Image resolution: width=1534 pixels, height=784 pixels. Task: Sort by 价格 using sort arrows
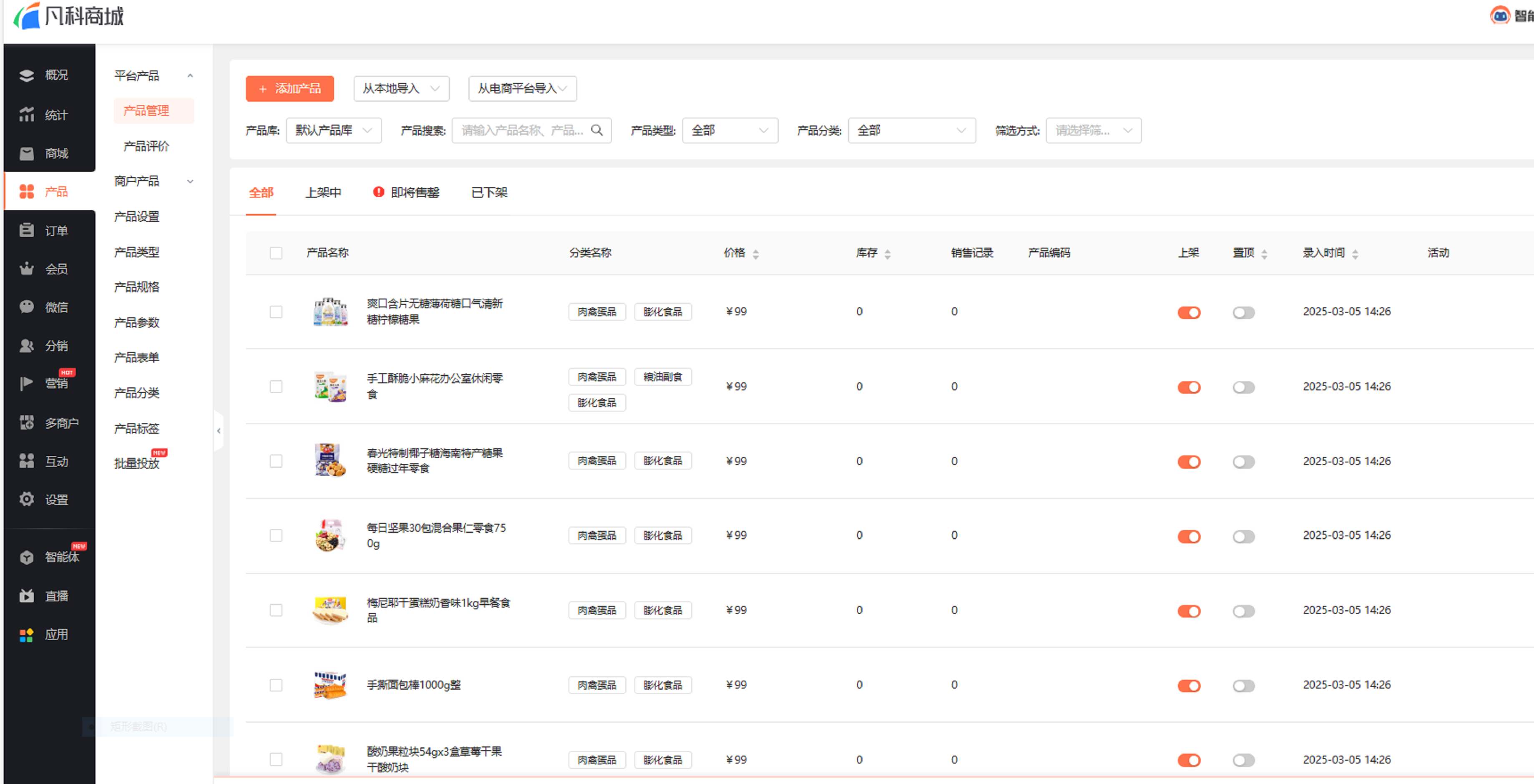(756, 254)
